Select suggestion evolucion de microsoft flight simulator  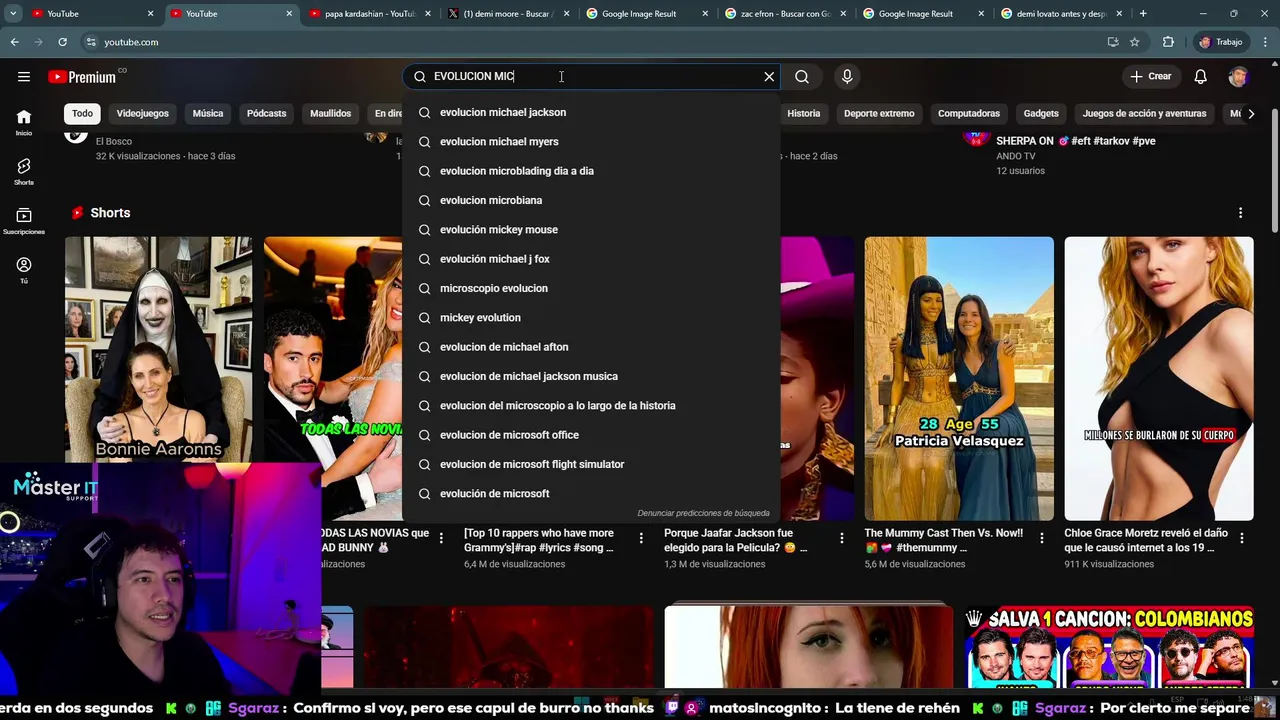point(591,464)
